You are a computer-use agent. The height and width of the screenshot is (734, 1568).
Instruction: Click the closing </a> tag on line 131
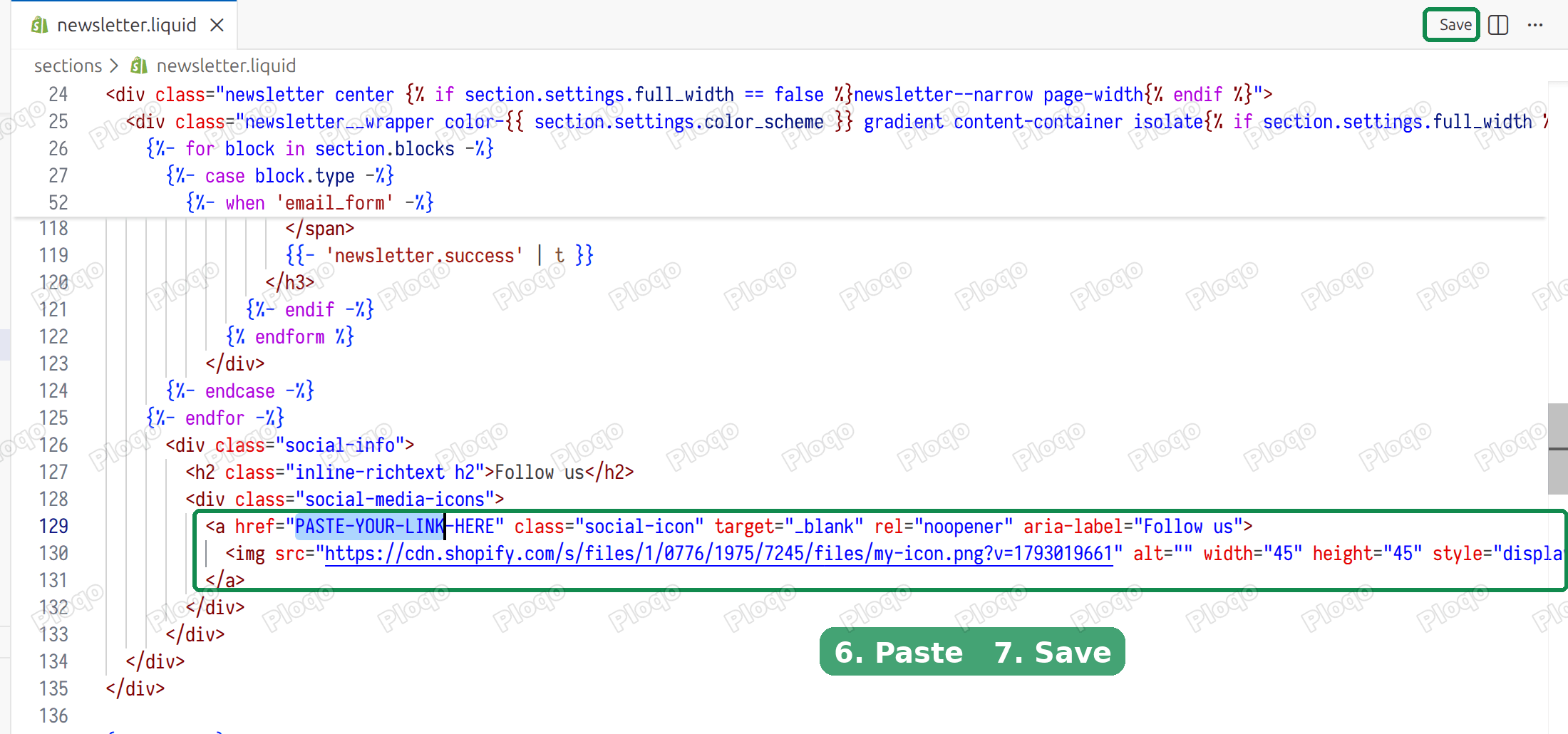[225, 581]
